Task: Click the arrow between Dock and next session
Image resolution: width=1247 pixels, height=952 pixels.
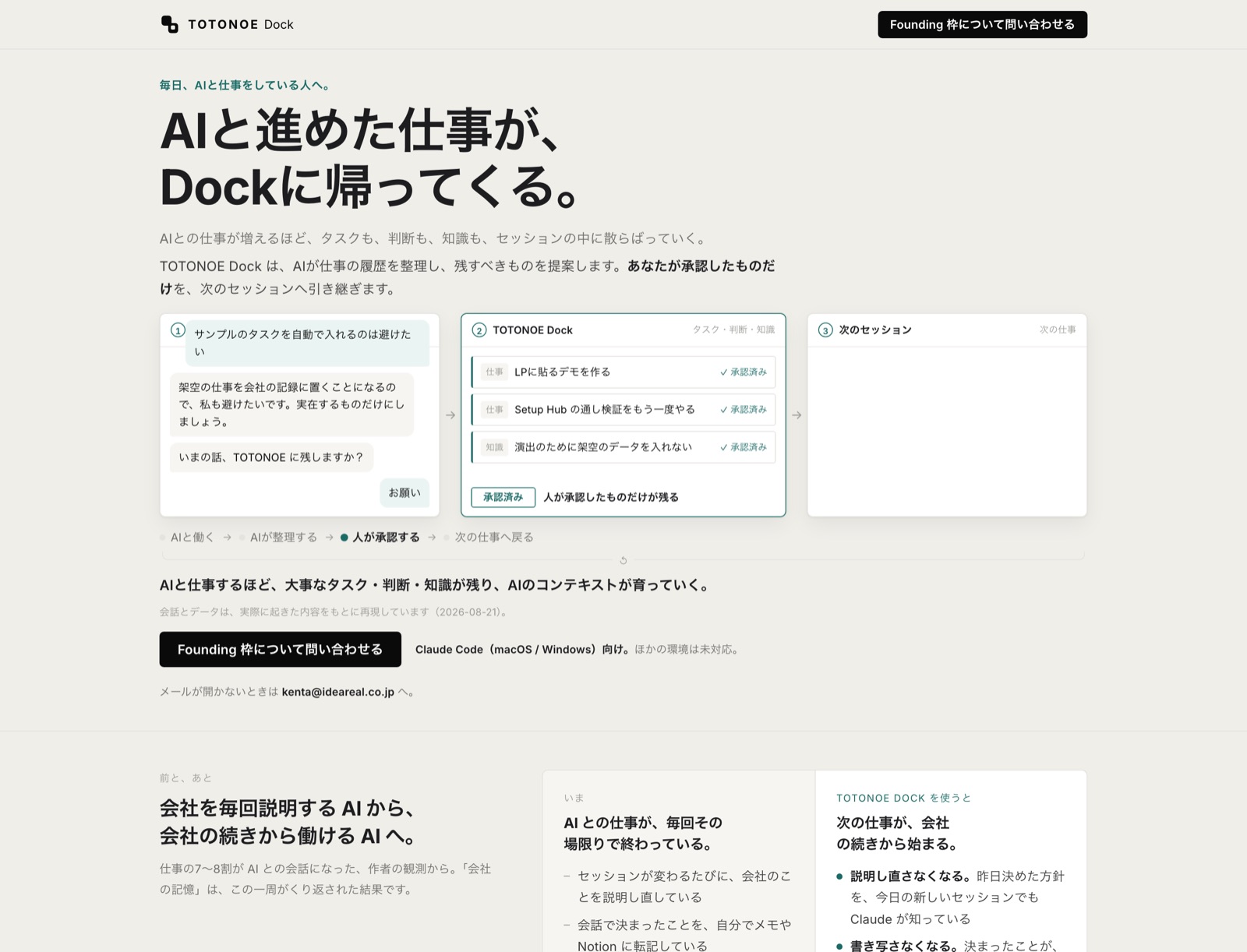Action: (x=797, y=415)
